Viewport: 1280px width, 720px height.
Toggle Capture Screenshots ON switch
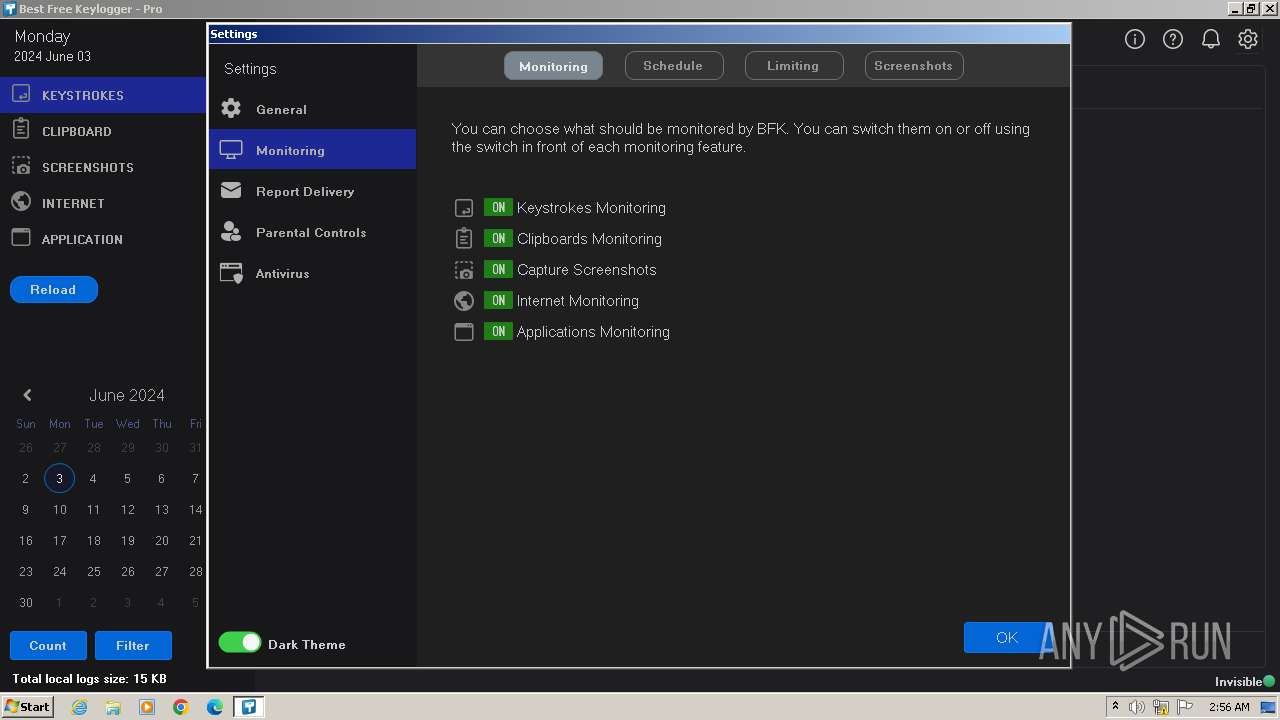[x=498, y=269]
